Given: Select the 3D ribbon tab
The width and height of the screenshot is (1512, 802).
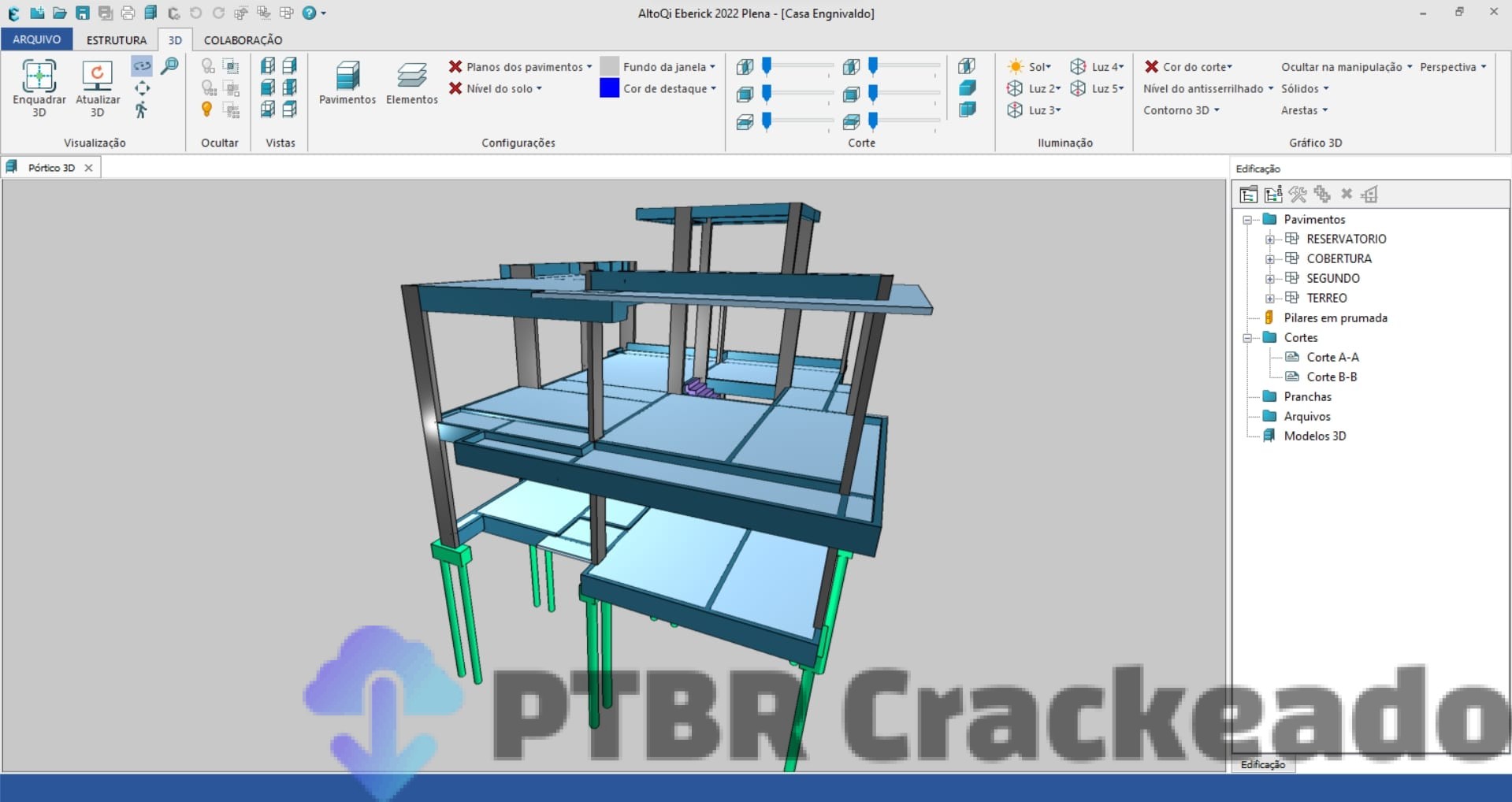Looking at the screenshot, I should coord(175,40).
